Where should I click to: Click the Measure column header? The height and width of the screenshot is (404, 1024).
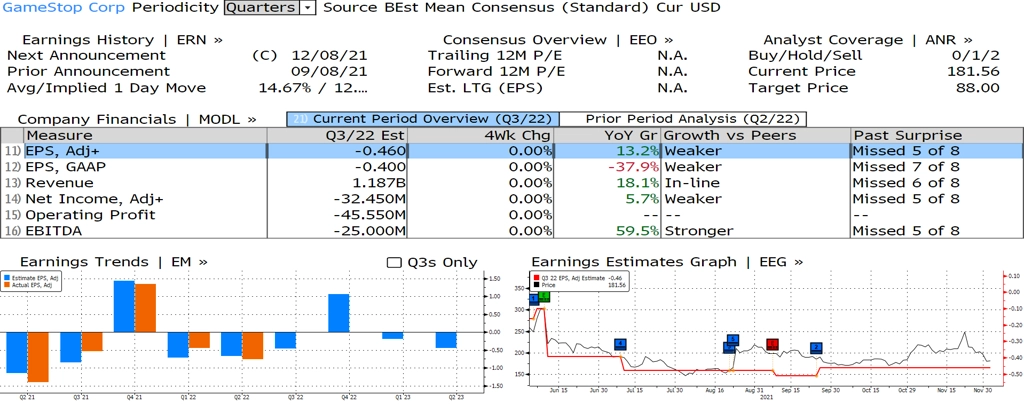coord(145,135)
